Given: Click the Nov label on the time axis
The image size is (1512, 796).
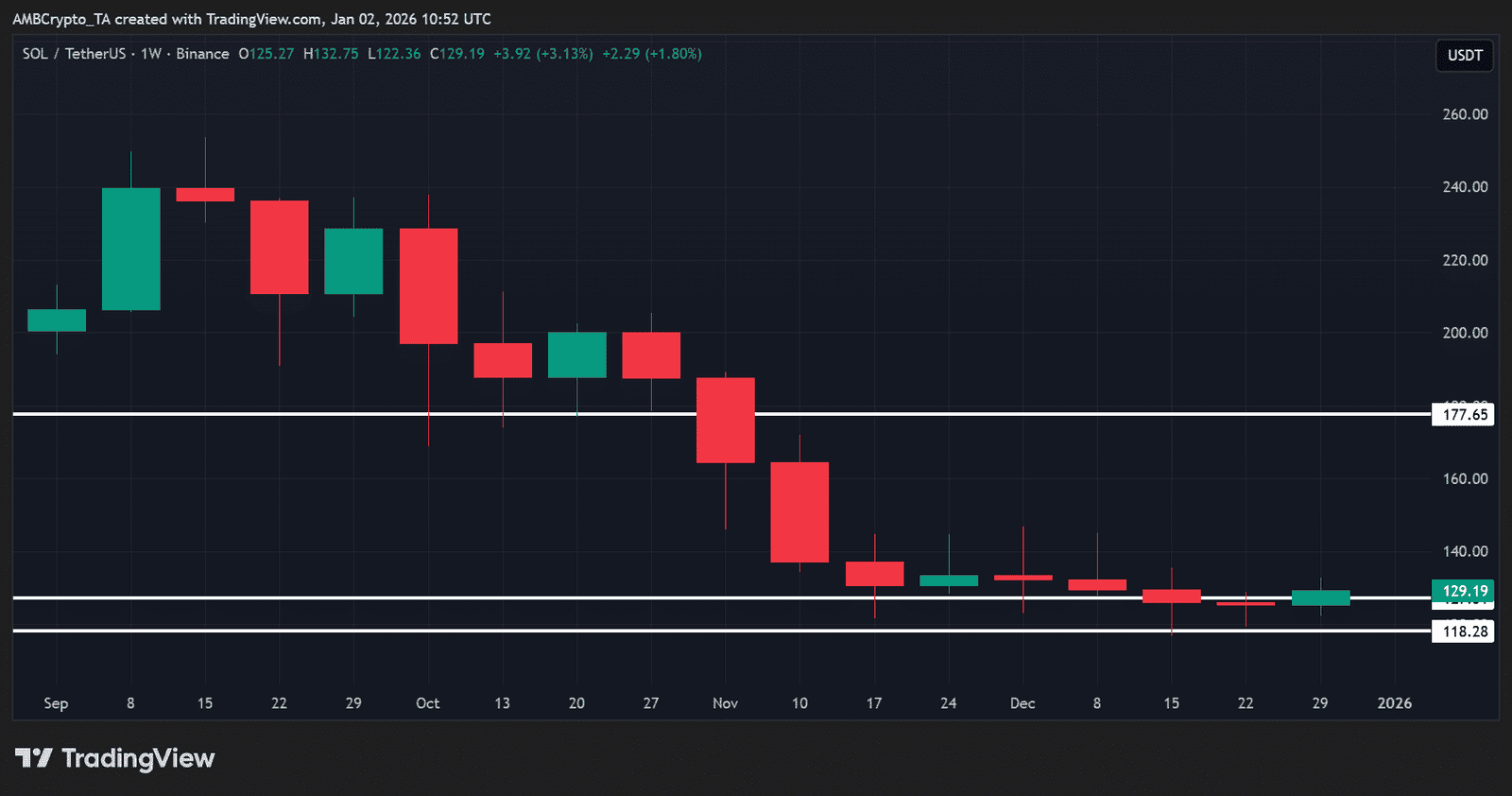Looking at the screenshot, I should [726, 703].
